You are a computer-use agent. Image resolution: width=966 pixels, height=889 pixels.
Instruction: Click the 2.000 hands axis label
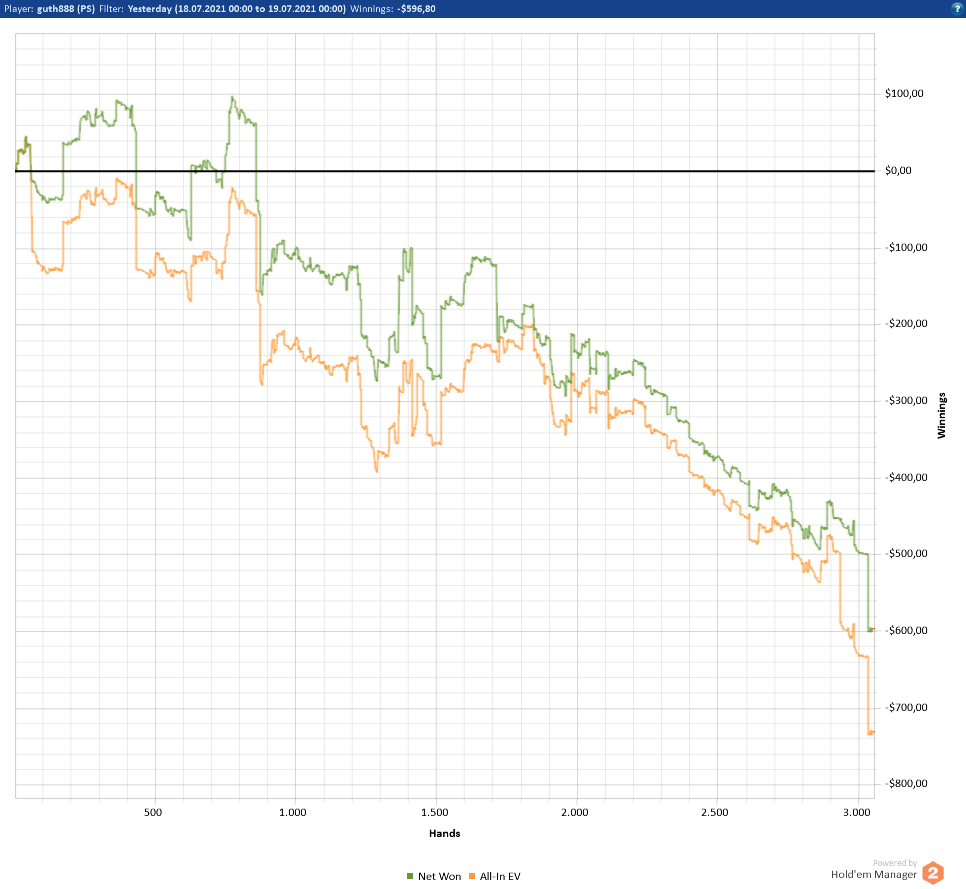tap(575, 813)
